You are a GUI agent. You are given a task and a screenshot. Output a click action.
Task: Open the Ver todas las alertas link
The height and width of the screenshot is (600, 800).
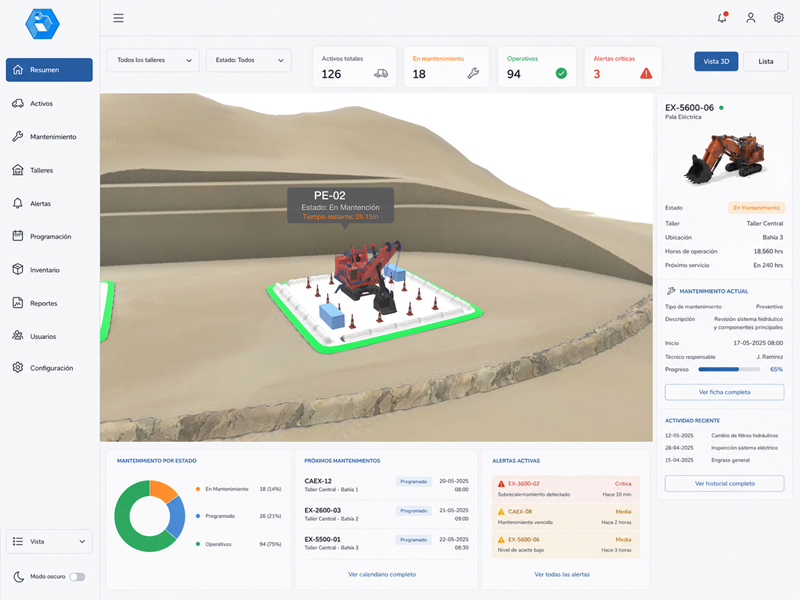562,574
